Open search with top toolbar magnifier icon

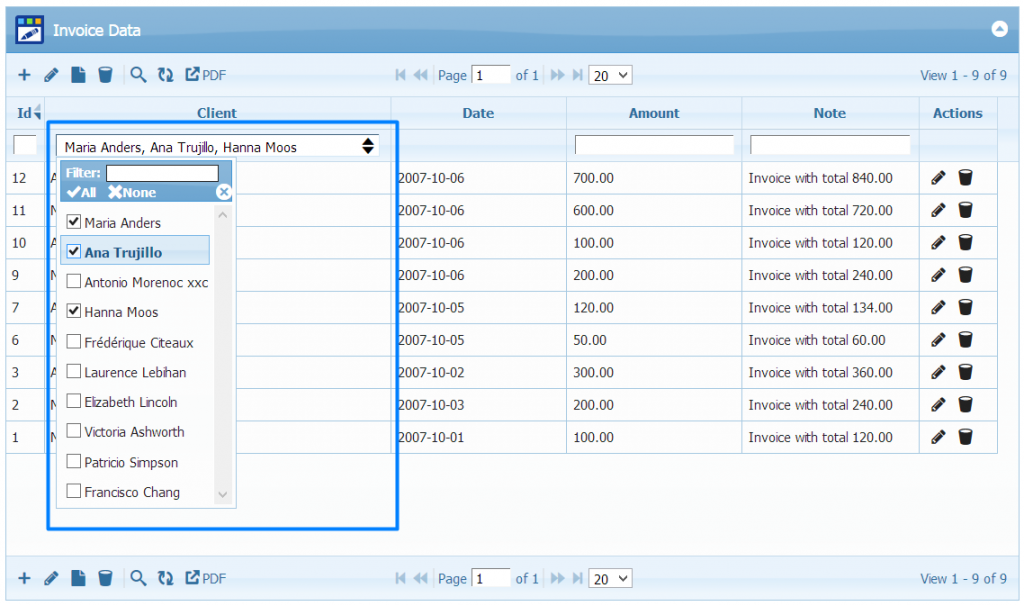138,75
